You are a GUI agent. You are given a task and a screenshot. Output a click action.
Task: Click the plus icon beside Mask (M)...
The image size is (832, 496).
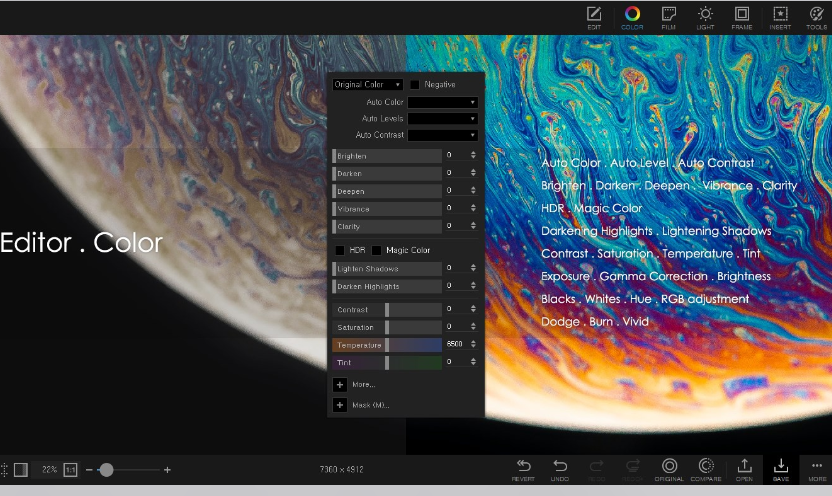[x=340, y=405]
